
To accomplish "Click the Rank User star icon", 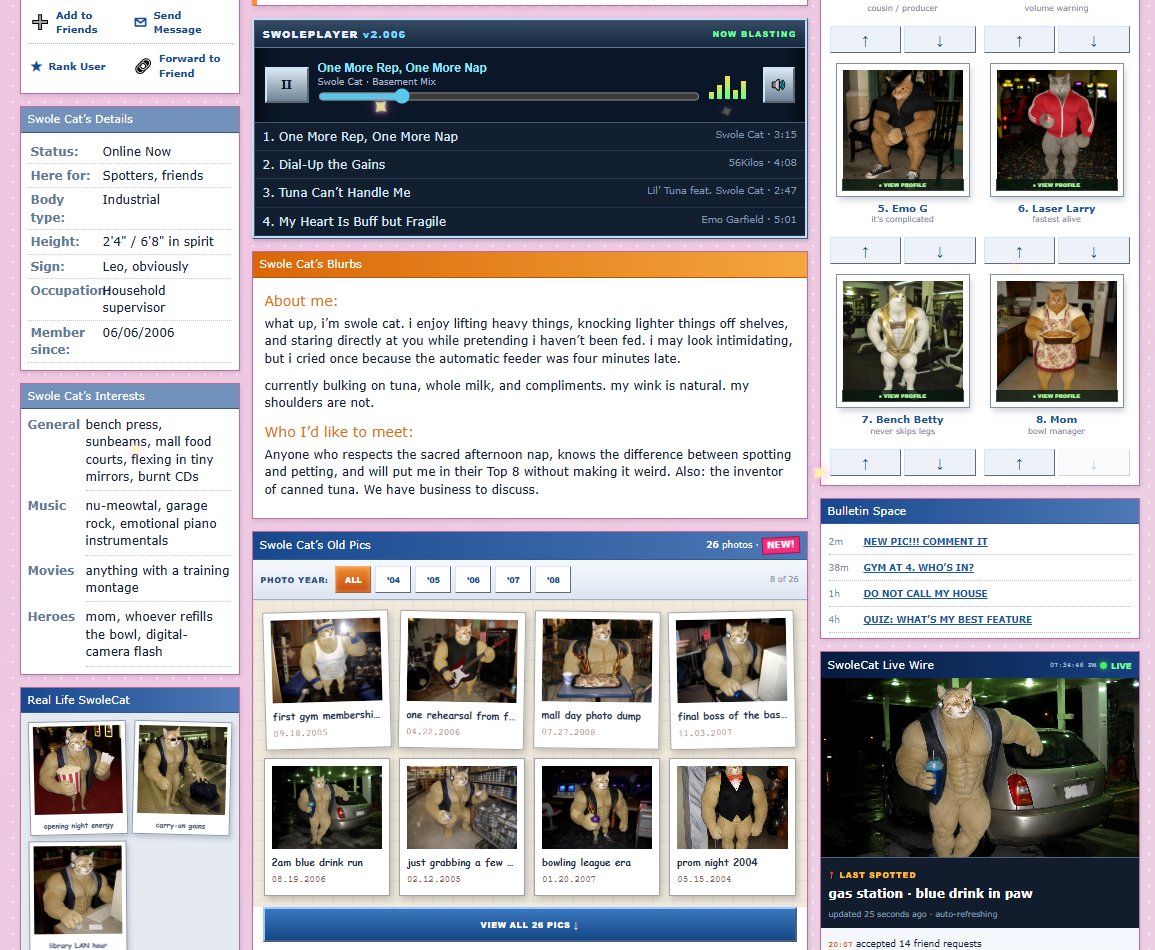I will 36,66.
